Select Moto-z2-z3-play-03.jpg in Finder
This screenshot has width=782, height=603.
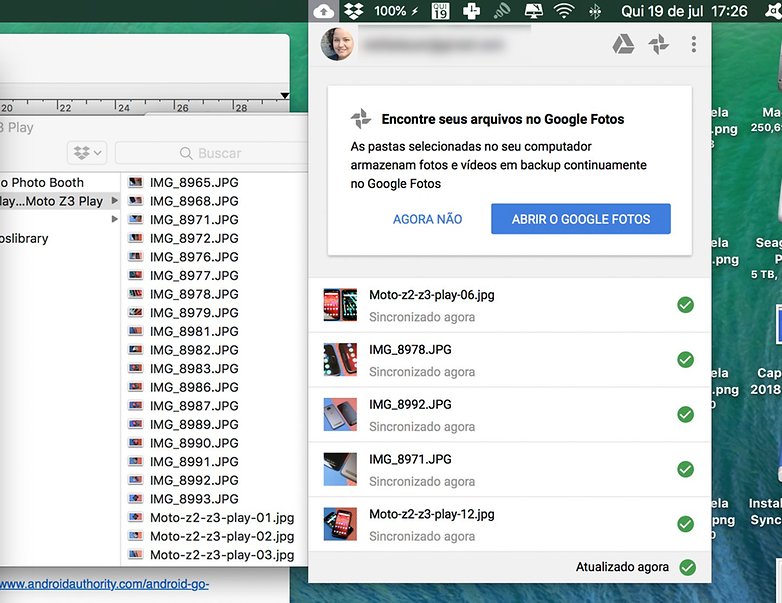[222, 555]
